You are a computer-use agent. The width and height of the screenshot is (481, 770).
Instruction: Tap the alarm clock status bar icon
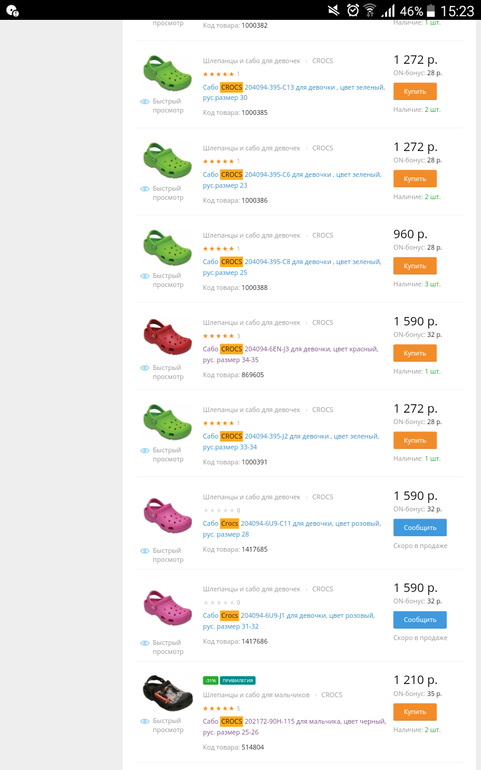[x=353, y=10]
